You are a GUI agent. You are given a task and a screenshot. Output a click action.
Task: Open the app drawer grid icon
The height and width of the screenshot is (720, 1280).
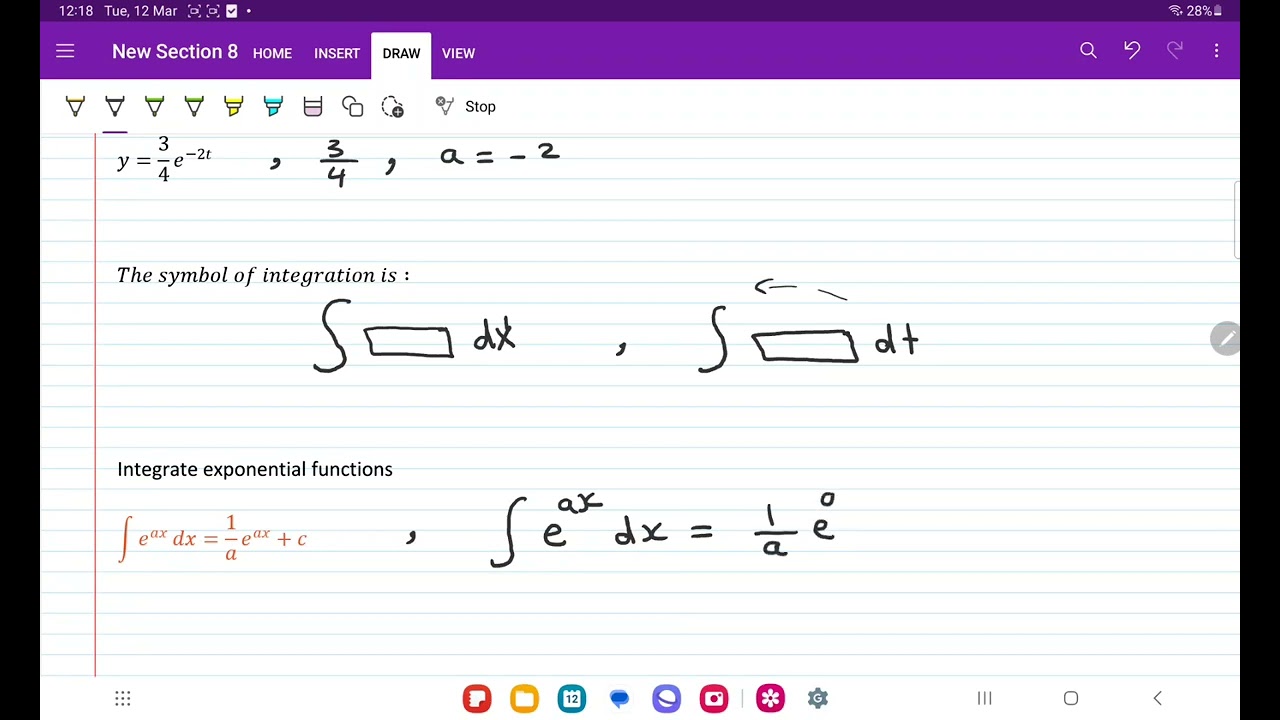pos(123,698)
